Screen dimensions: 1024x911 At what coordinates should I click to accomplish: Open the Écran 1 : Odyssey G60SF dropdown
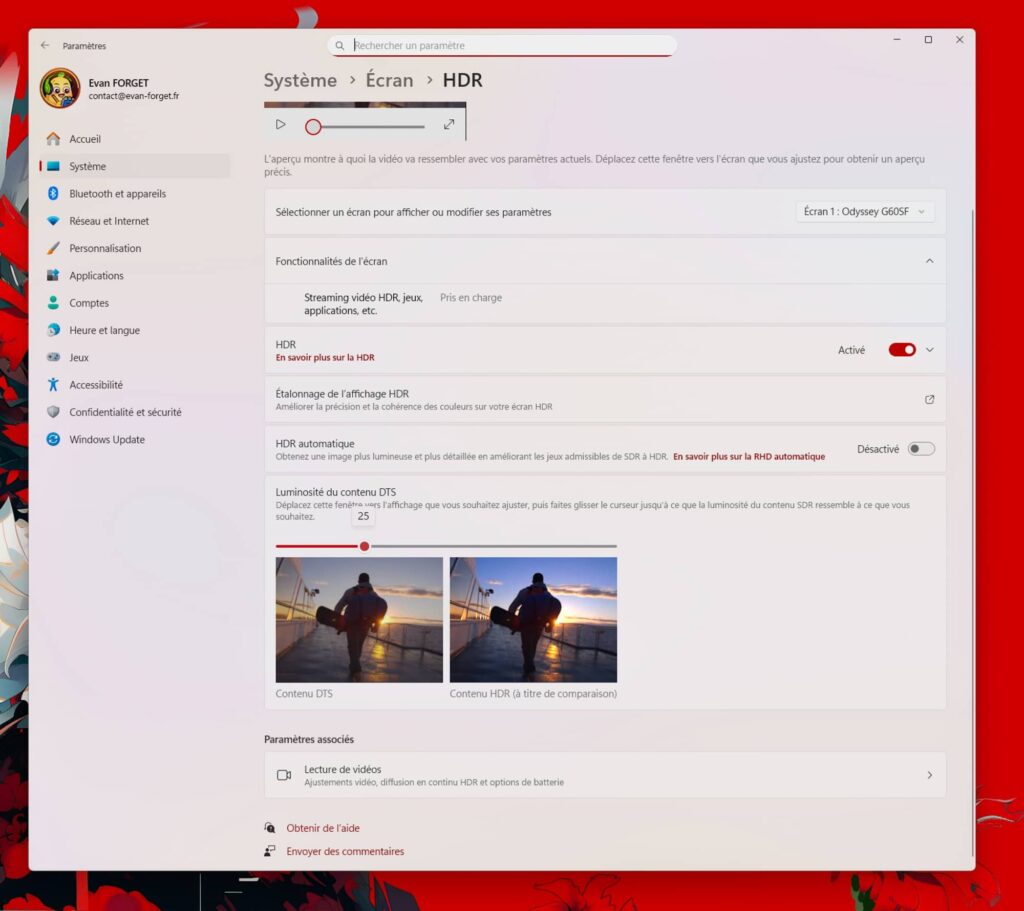point(866,212)
